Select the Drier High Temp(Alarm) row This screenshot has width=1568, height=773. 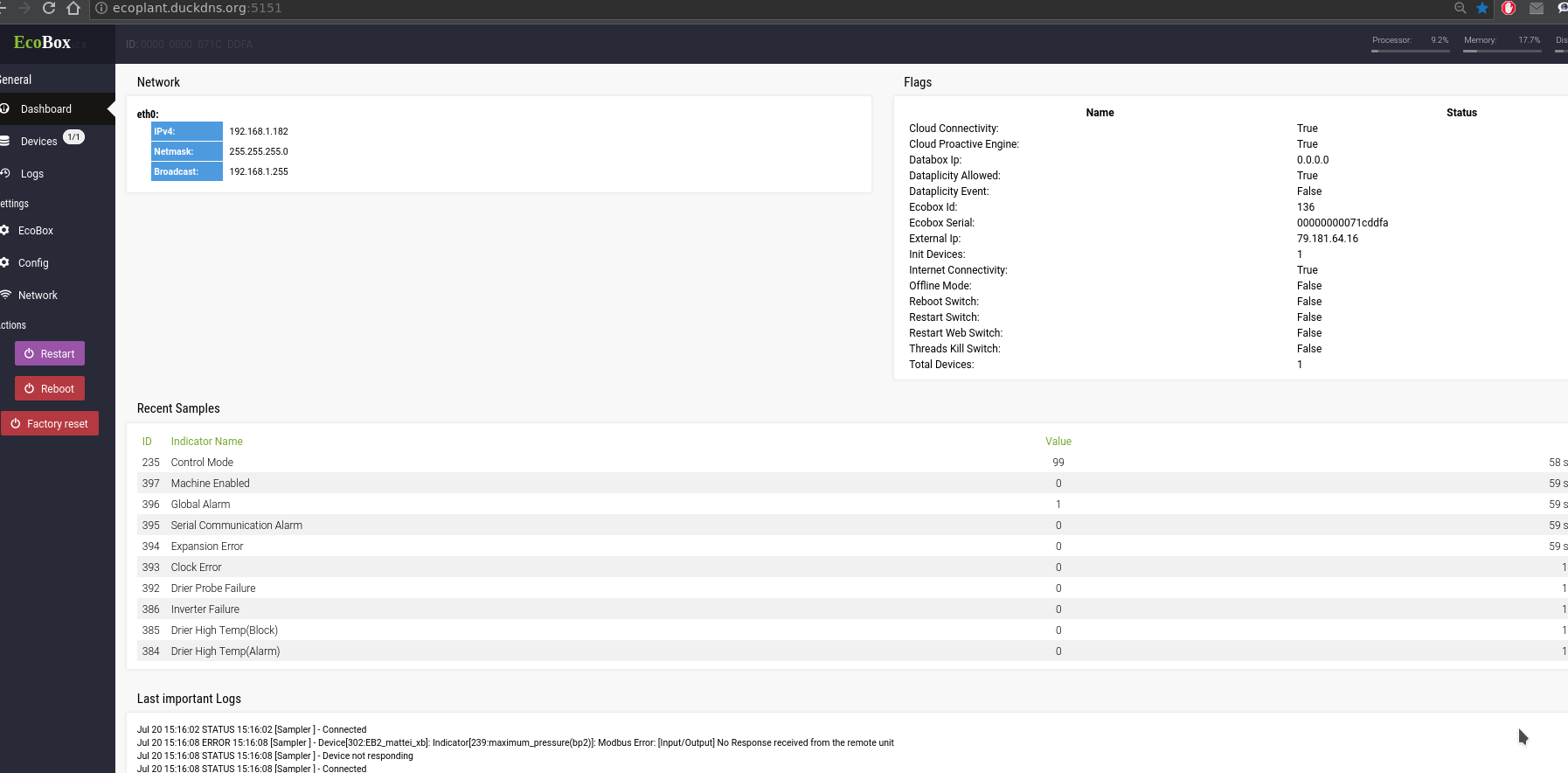pos(852,651)
